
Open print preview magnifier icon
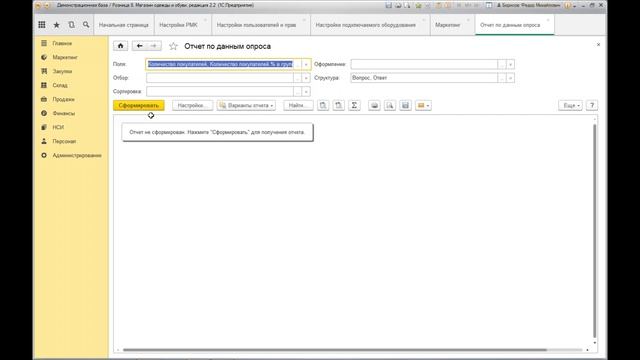tap(390, 105)
